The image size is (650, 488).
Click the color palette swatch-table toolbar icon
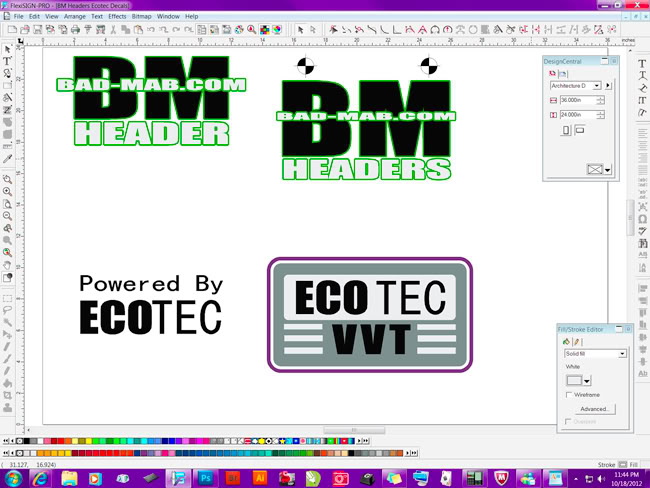(x=264, y=29)
